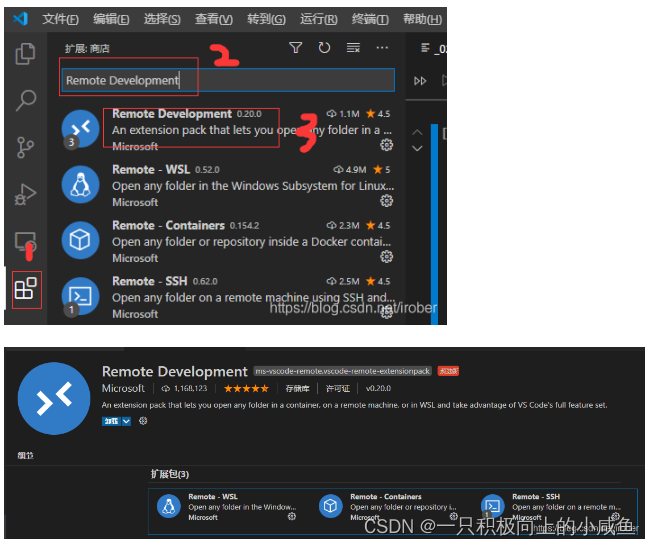The width and height of the screenshot is (652, 546).
Task: Clear extensions search results
Action: (353, 48)
